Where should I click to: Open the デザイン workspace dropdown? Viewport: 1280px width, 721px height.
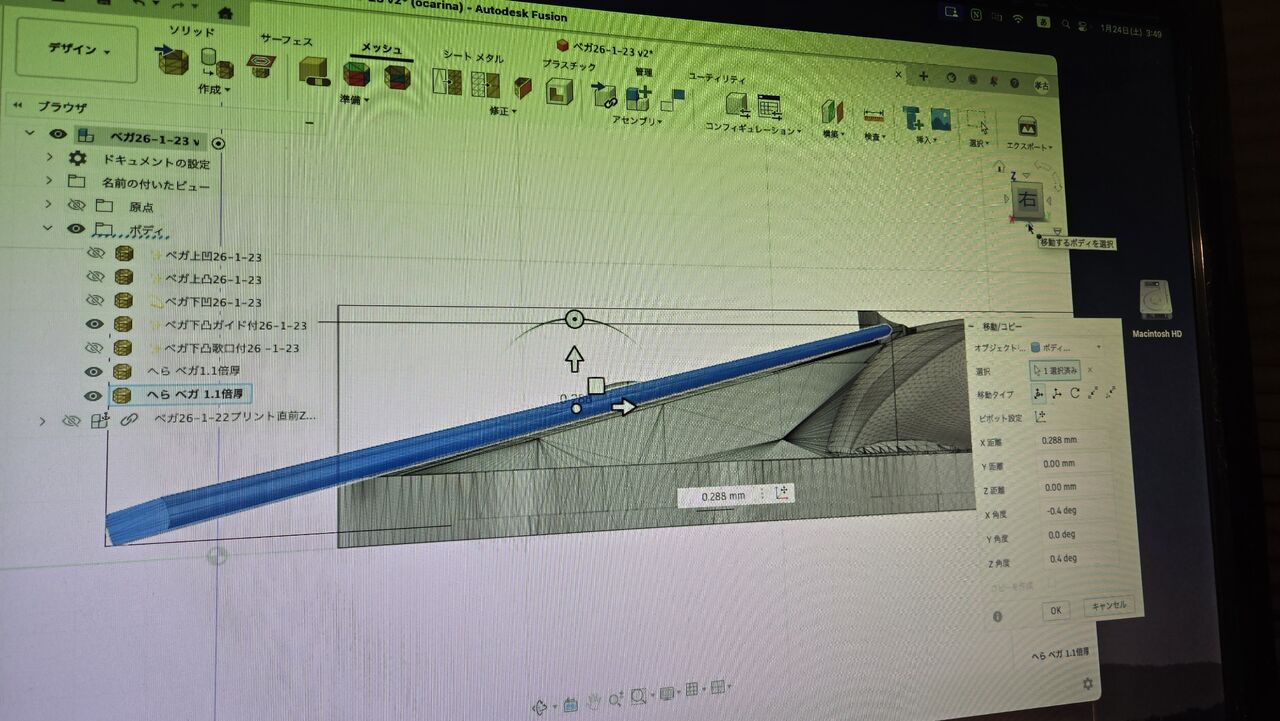click(x=77, y=49)
